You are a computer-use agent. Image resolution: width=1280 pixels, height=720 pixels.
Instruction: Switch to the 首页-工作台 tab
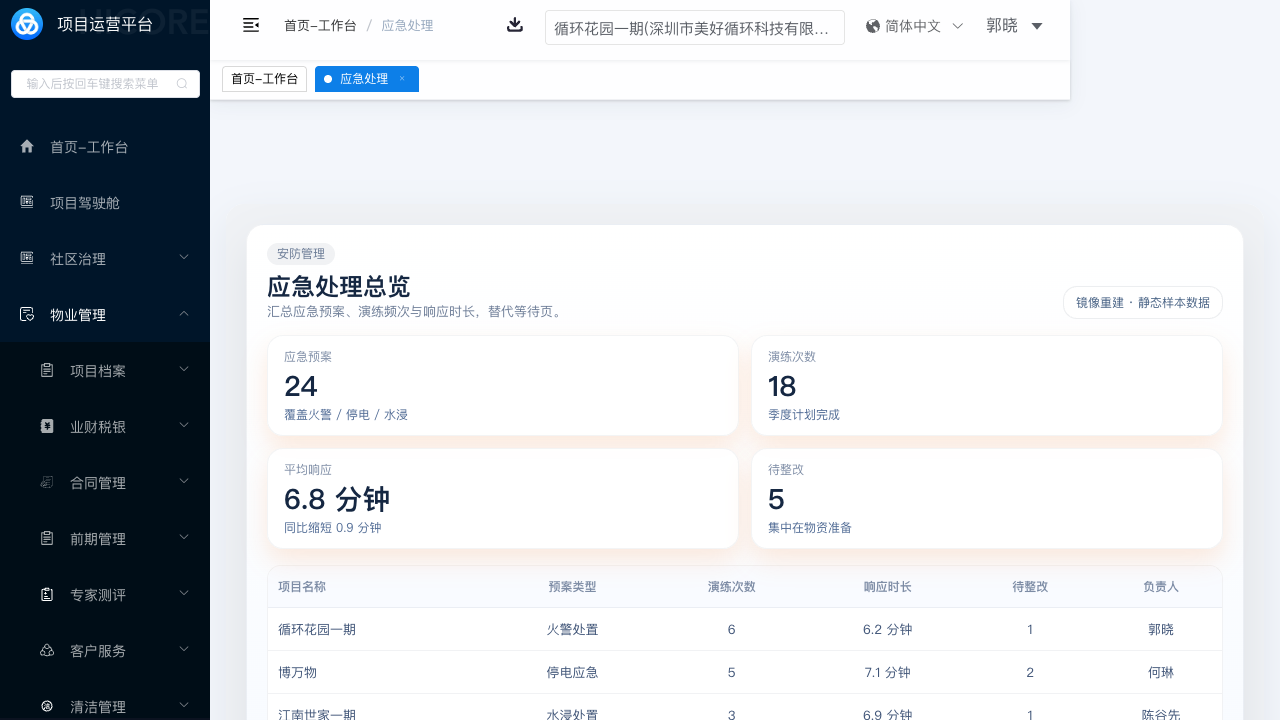264,79
